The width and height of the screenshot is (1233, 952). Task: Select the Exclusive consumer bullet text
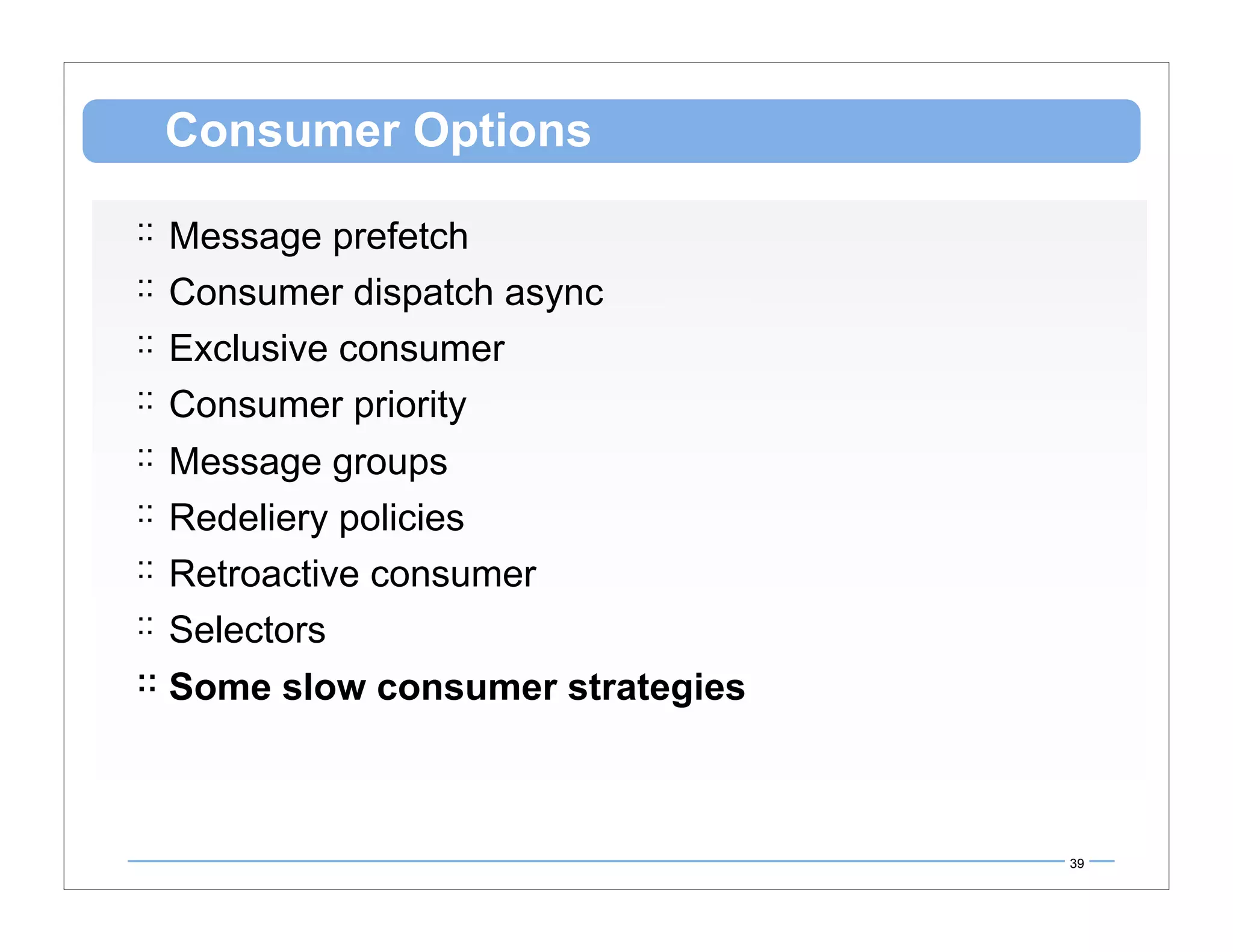(x=337, y=348)
